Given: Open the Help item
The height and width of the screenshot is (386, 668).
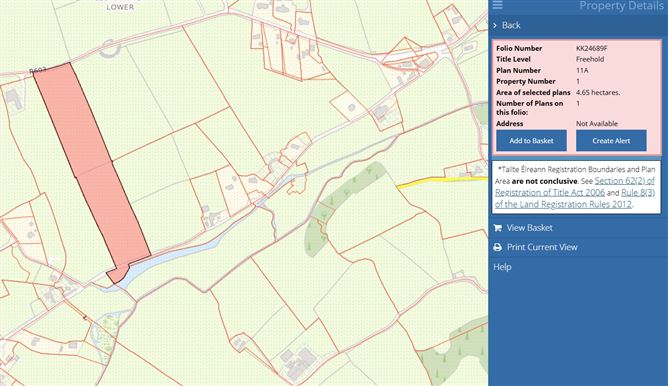Looking at the screenshot, I should [502, 267].
